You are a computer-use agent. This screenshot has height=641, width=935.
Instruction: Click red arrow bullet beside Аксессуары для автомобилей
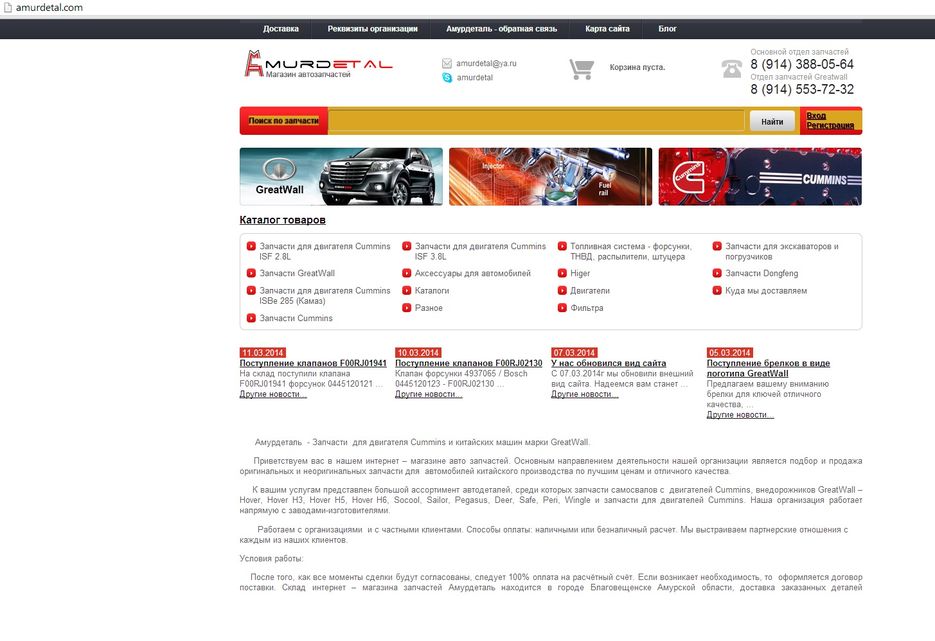[x=407, y=273]
